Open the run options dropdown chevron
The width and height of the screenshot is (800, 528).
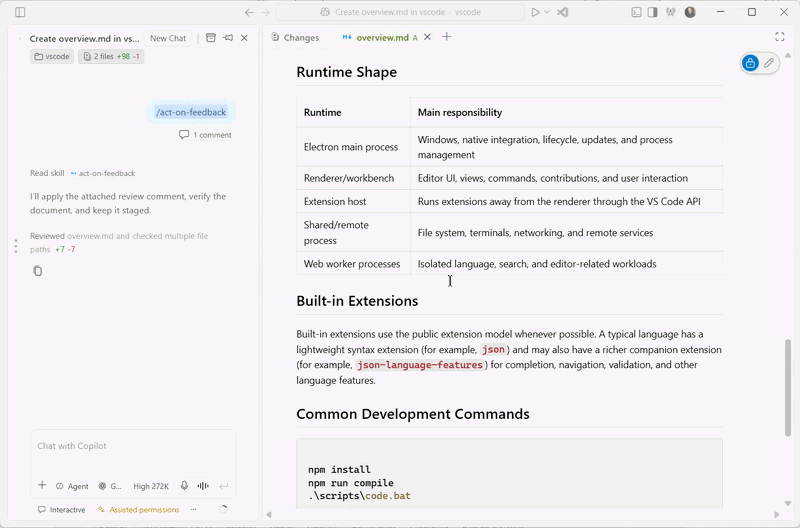tap(547, 12)
